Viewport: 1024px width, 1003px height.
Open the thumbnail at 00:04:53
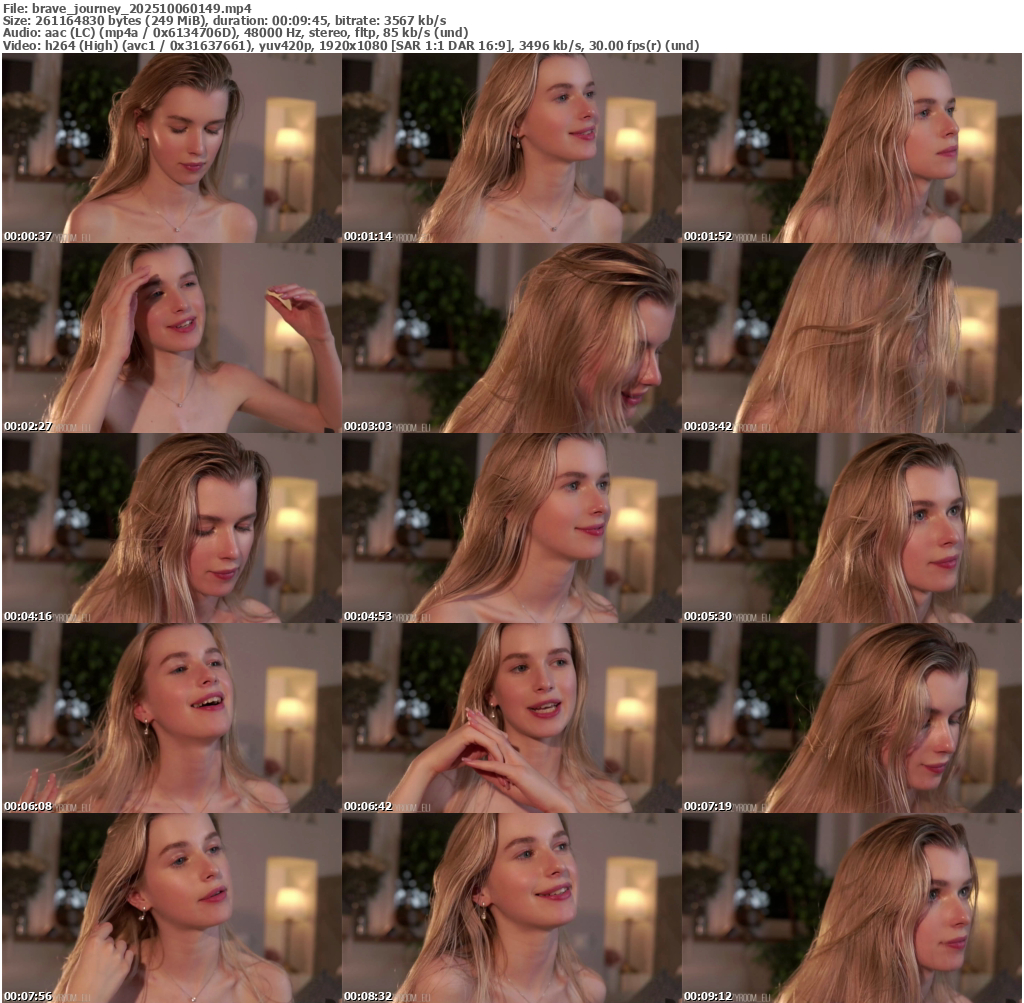(x=511, y=528)
